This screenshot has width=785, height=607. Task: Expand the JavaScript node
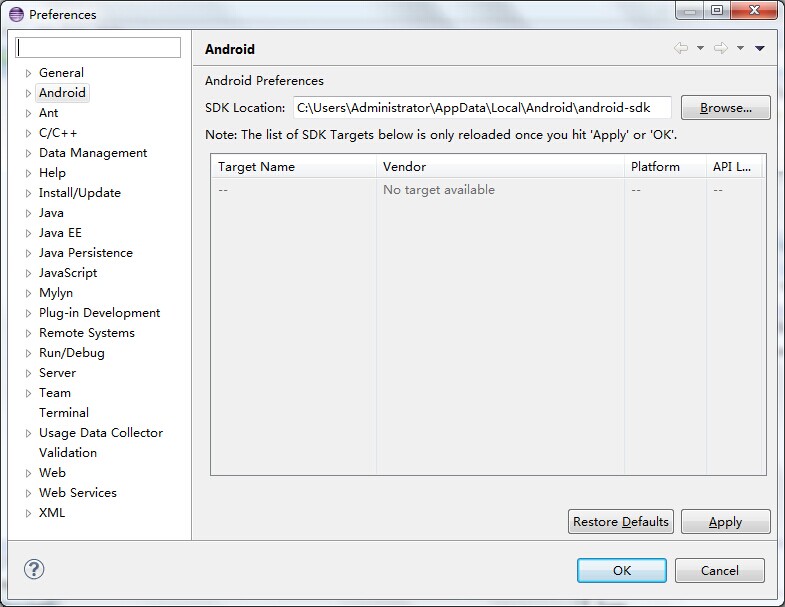click(29, 273)
